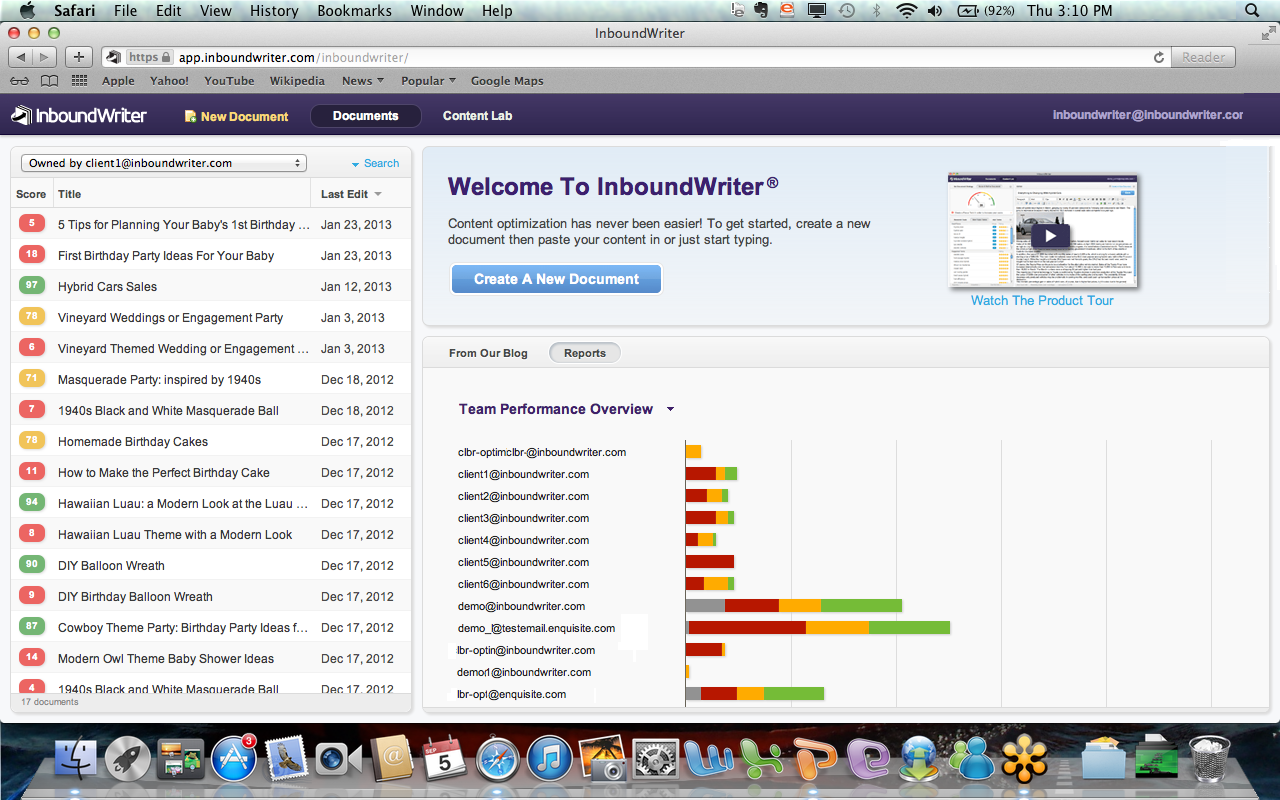Open the App Store Dock icon
Image resolution: width=1280 pixels, height=800 pixels.
[x=234, y=759]
